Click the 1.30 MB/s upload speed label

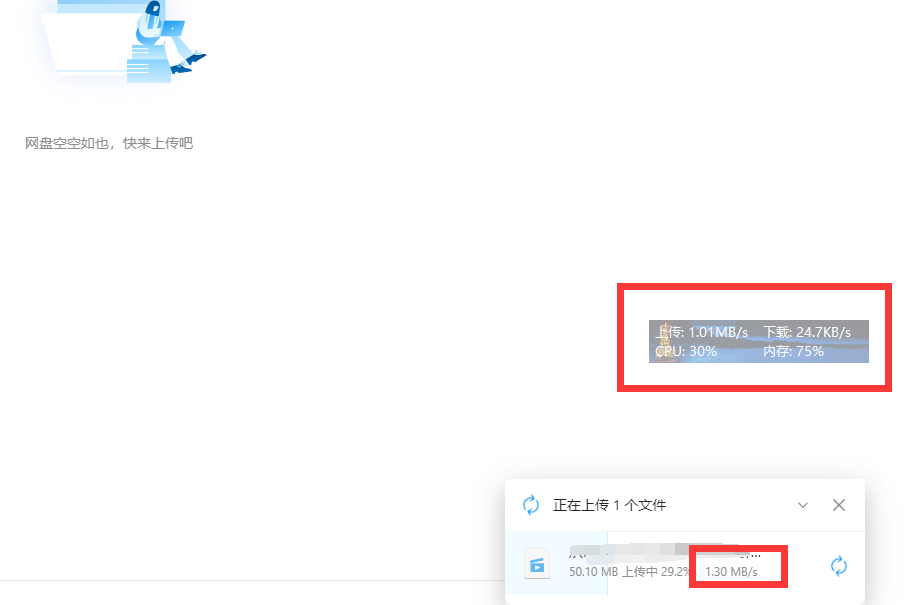731,572
